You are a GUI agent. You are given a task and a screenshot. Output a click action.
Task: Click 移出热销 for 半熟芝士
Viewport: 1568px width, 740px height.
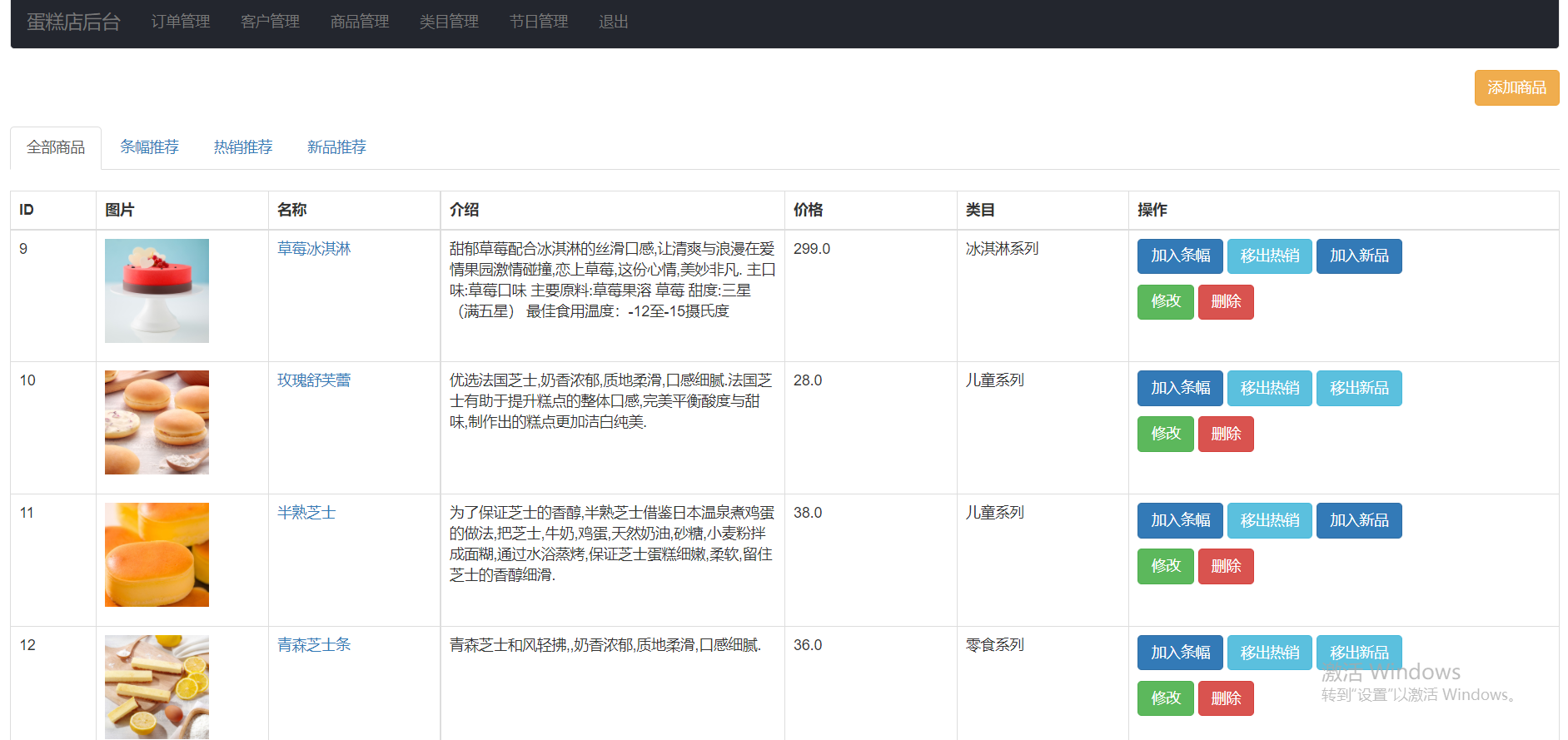[1270, 521]
